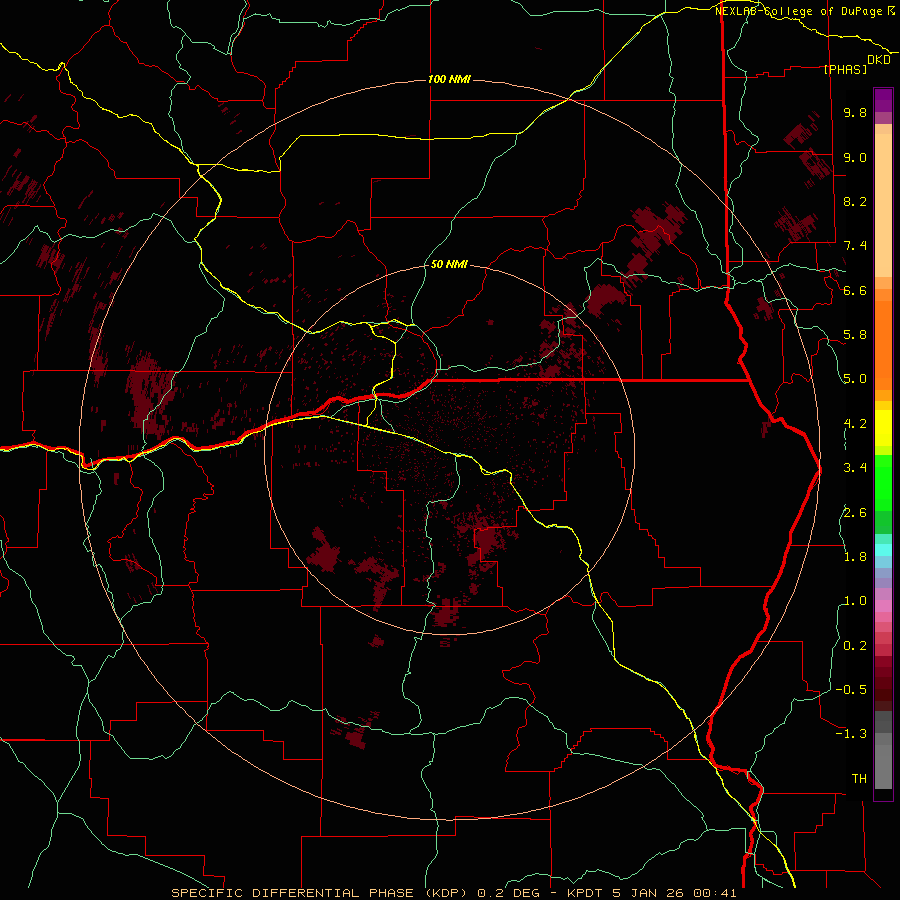This screenshot has height=900, width=900.
Task: Click the 2.6 value on the color scale
Action: 855,513
